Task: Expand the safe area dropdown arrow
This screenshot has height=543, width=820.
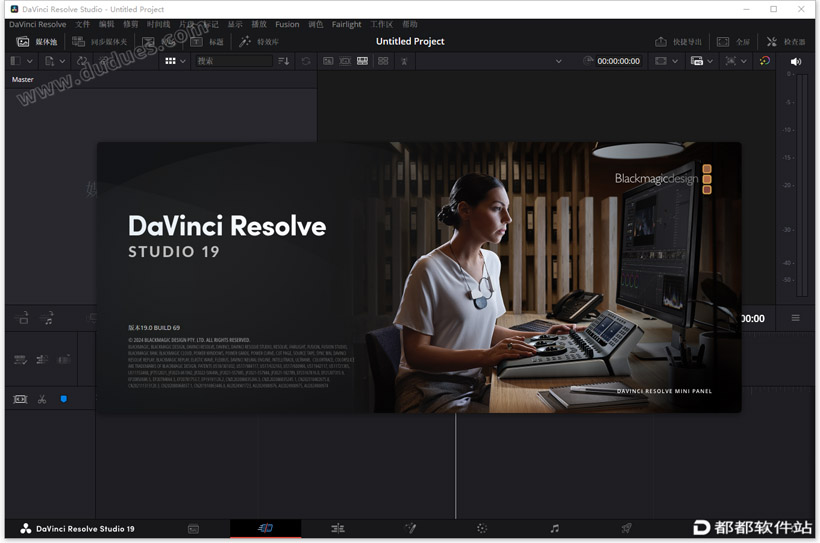Action: coord(675,61)
